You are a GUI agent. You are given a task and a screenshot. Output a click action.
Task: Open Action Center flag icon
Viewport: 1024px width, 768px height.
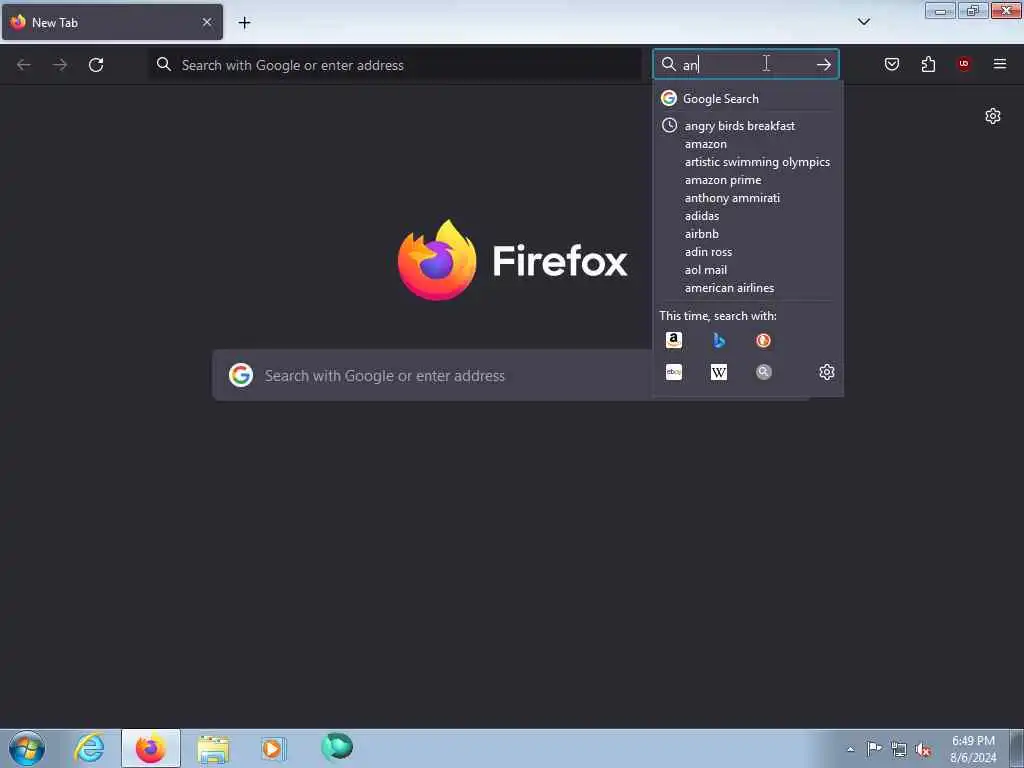click(x=874, y=748)
